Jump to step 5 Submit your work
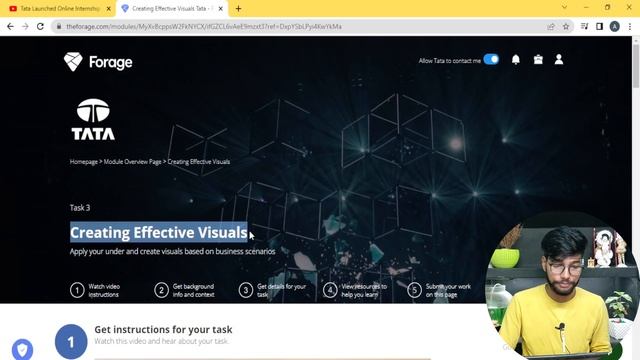The image size is (640, 360). click(439, 290)
